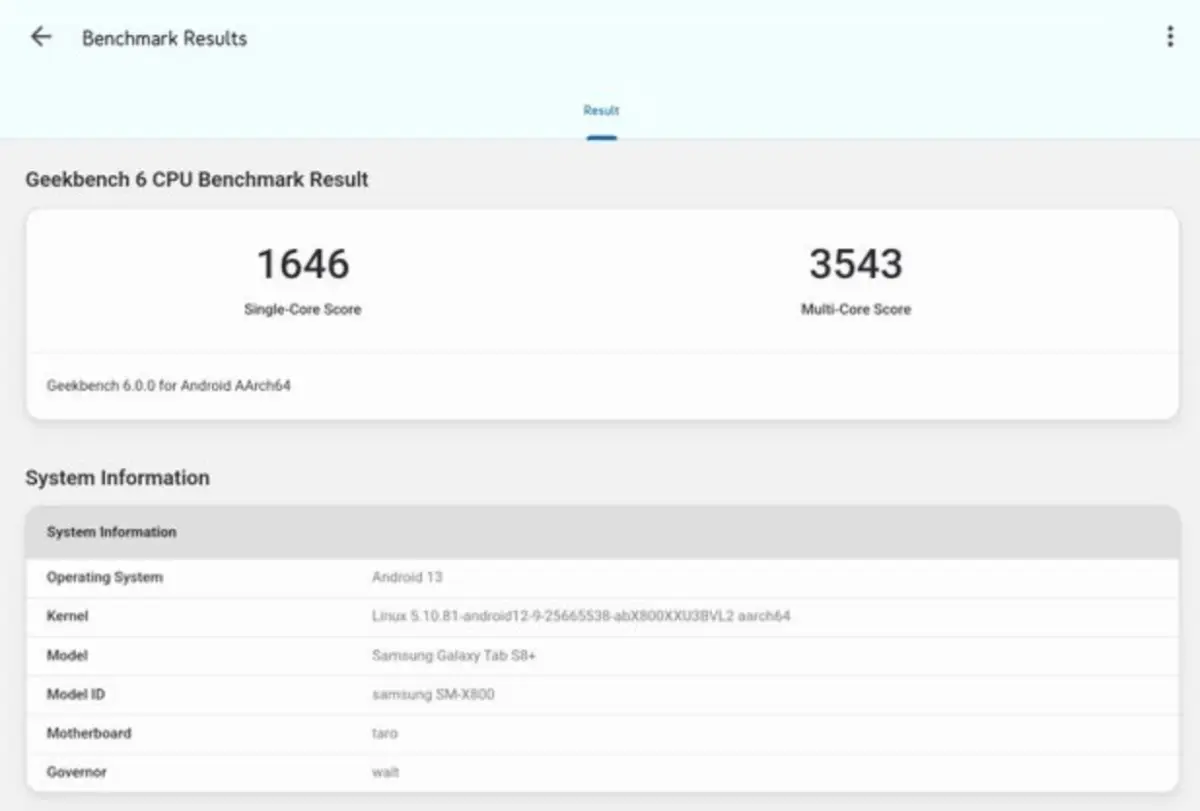Select the Result tab

pos(601,111)
